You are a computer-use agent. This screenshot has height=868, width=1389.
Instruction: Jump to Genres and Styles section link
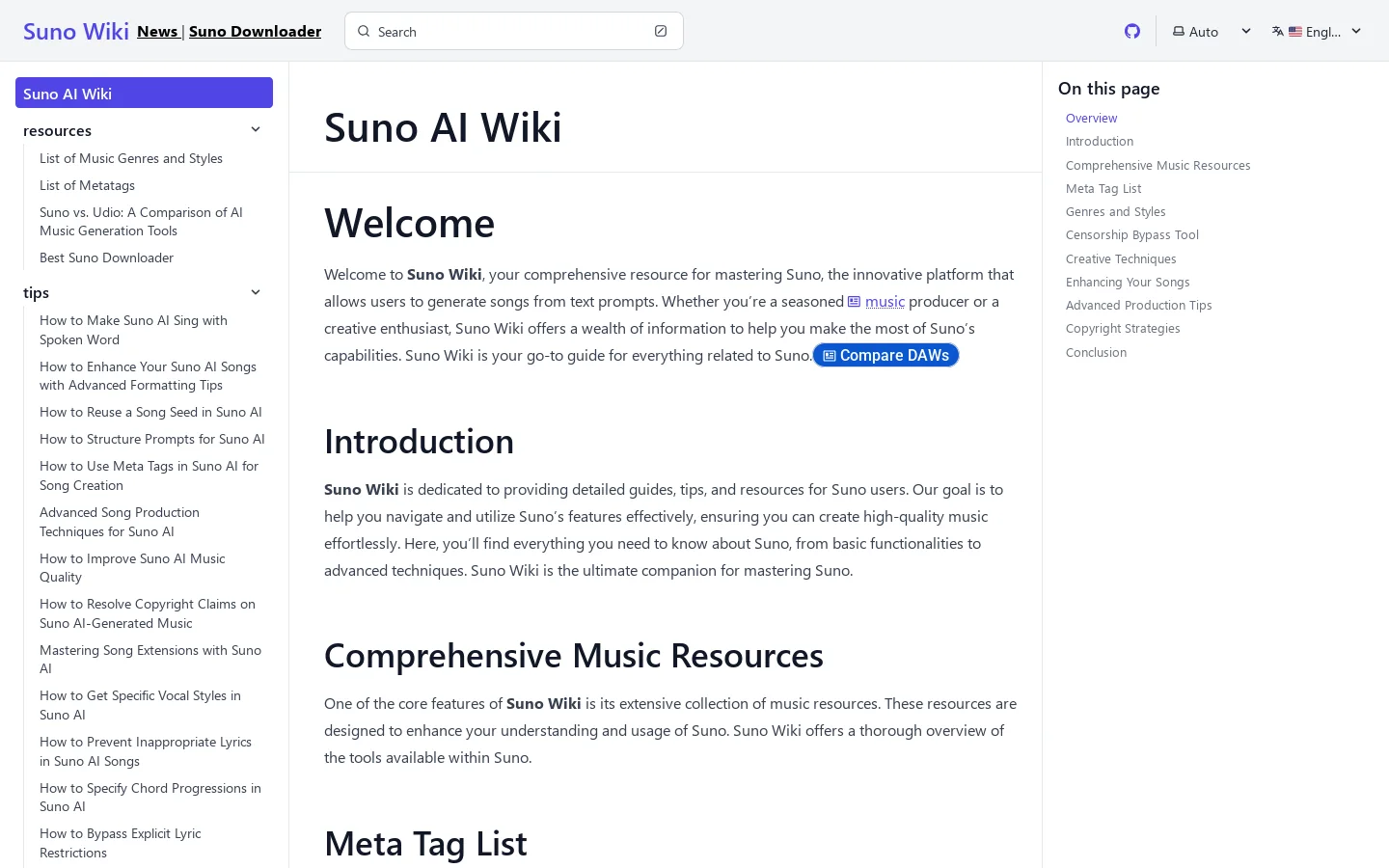(x=1115, y=211)
